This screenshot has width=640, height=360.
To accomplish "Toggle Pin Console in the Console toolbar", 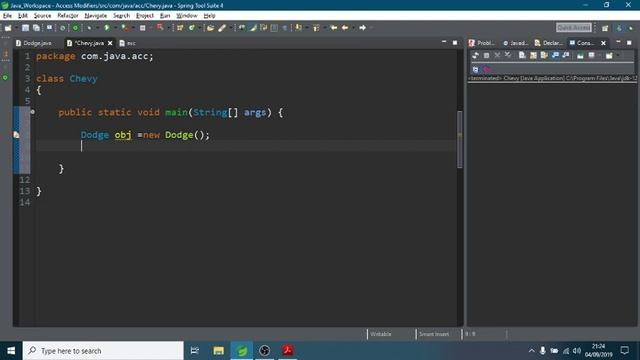I will [580, 55].
